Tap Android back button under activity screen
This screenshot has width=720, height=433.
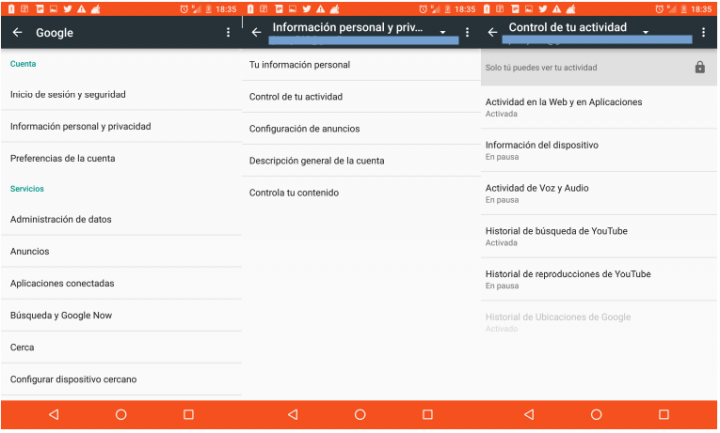(529, 415)
